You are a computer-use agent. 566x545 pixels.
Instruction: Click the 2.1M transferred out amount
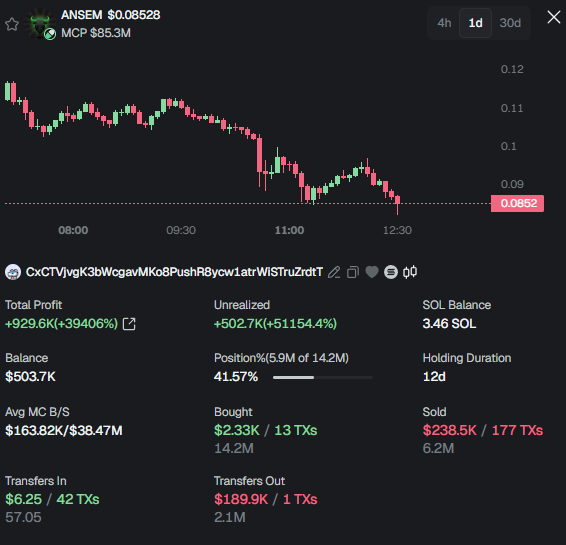(230, 518)
